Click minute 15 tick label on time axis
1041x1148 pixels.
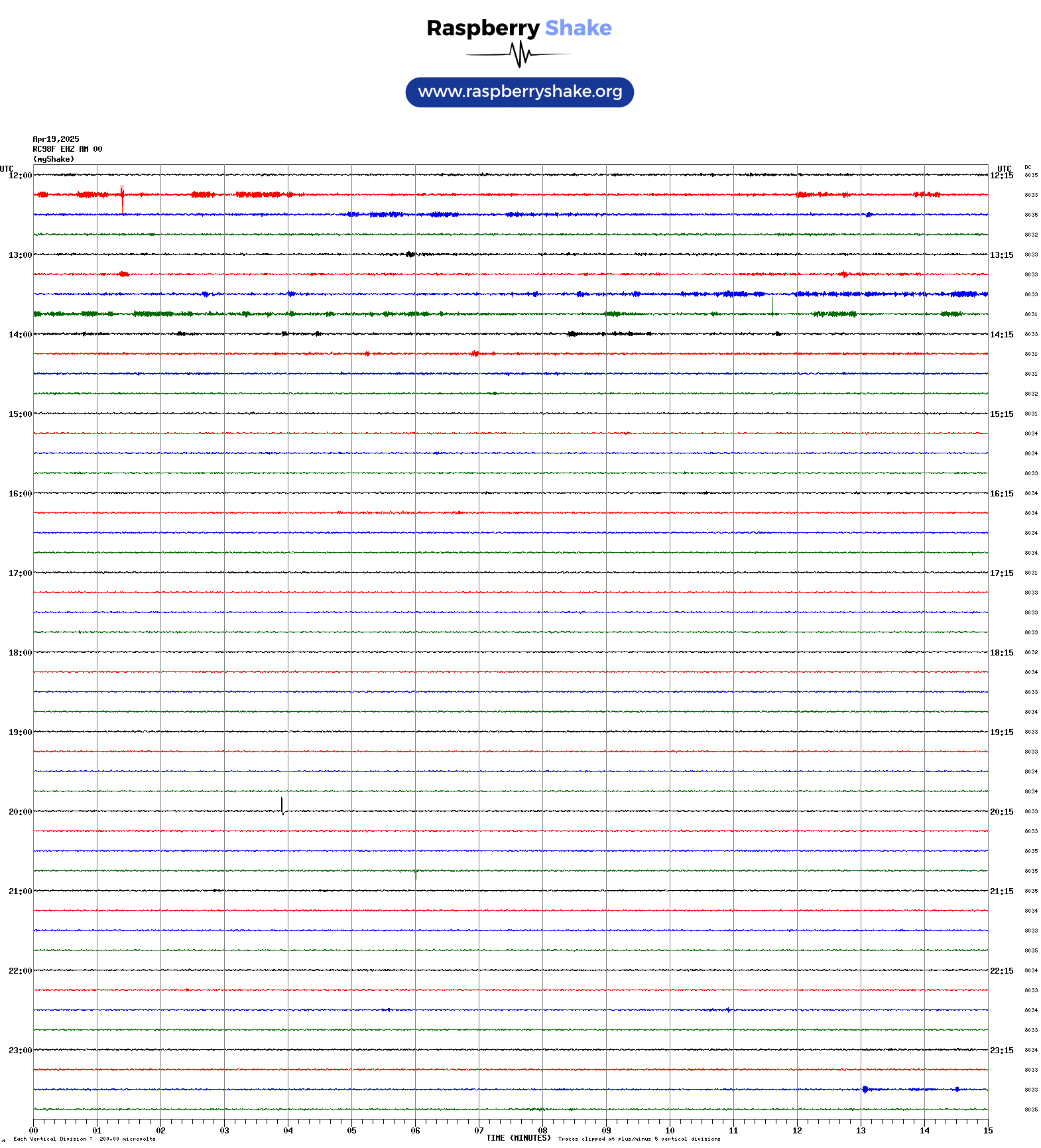point(988,1131)
